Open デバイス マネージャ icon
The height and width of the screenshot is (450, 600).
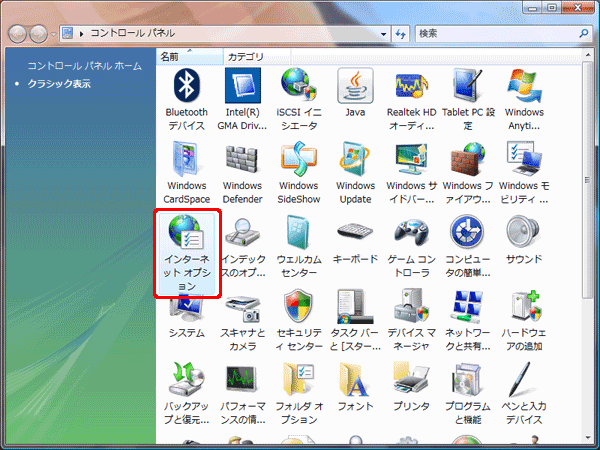[x=411, y=320]
